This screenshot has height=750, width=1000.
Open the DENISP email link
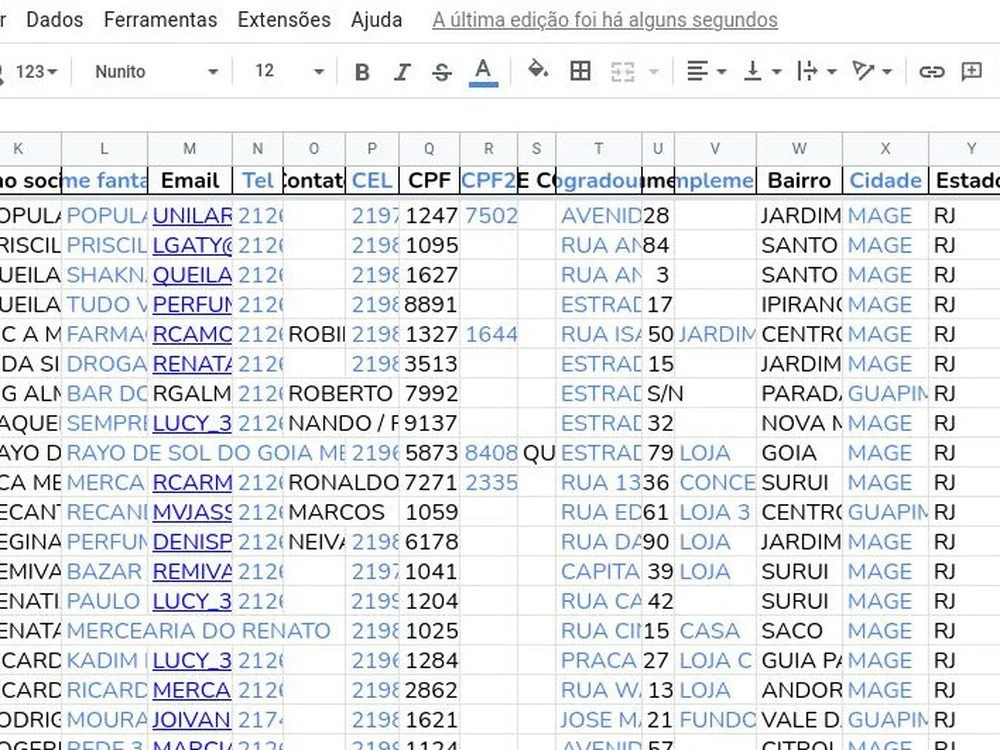pyautogui.click(x=192, y=542)
